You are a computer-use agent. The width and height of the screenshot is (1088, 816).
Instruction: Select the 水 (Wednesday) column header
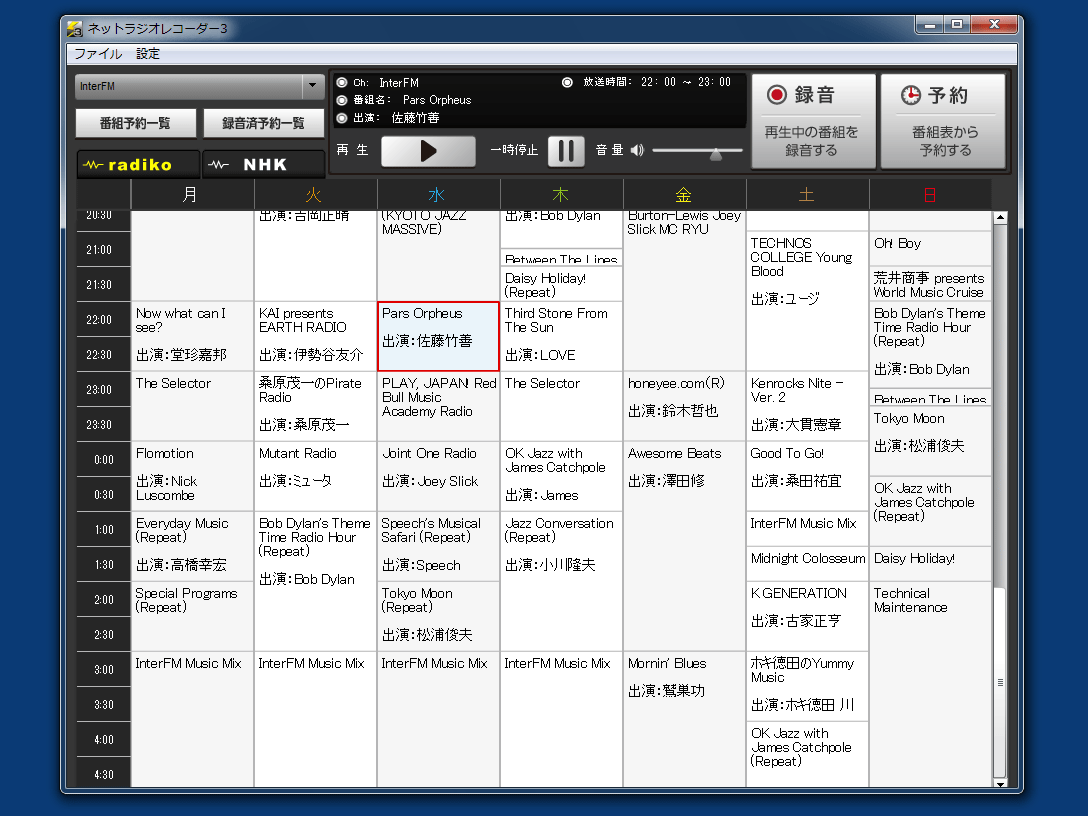point(439,194)
